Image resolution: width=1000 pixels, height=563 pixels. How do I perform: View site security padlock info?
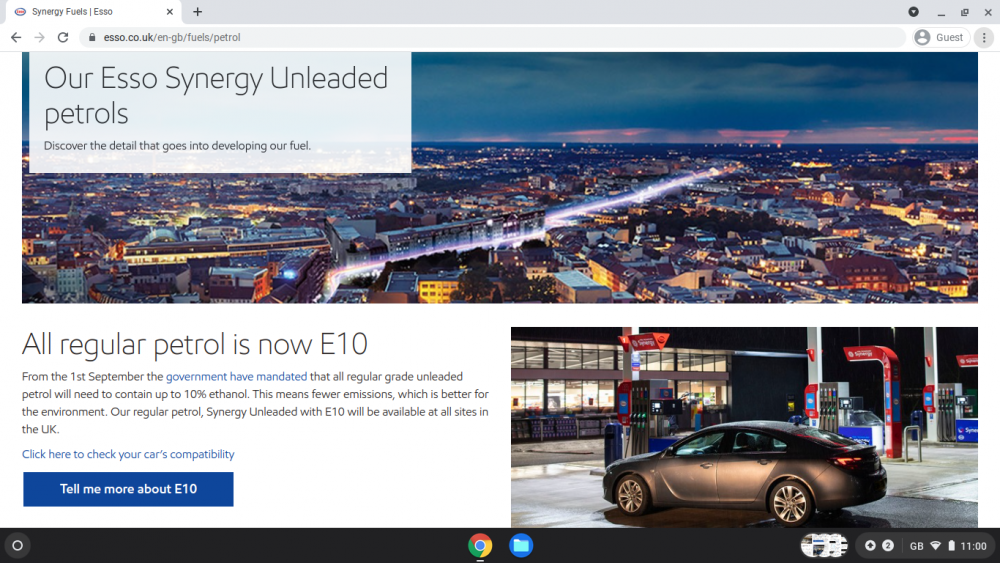pyautogui.click(x=92, y=38)
